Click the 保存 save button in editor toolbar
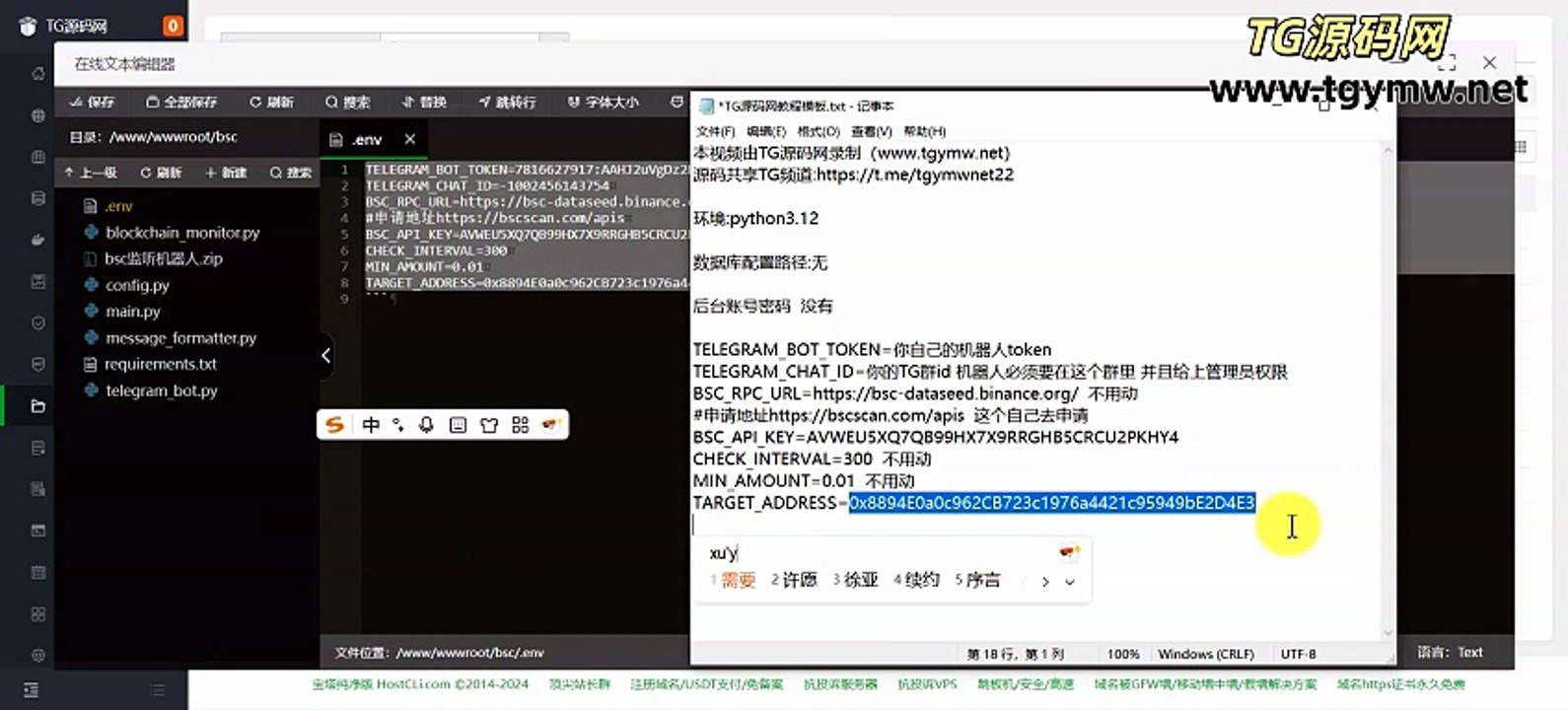This screenshot has width=1568, height=710. [92, 102]
